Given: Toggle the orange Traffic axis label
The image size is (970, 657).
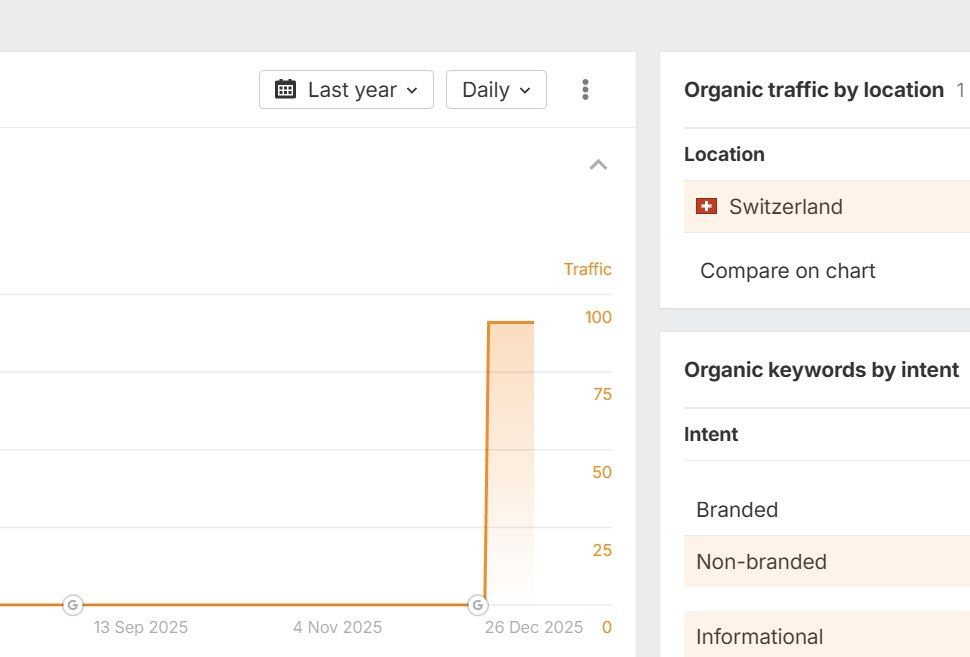Looking at the screenshot, I should point(587,269).
